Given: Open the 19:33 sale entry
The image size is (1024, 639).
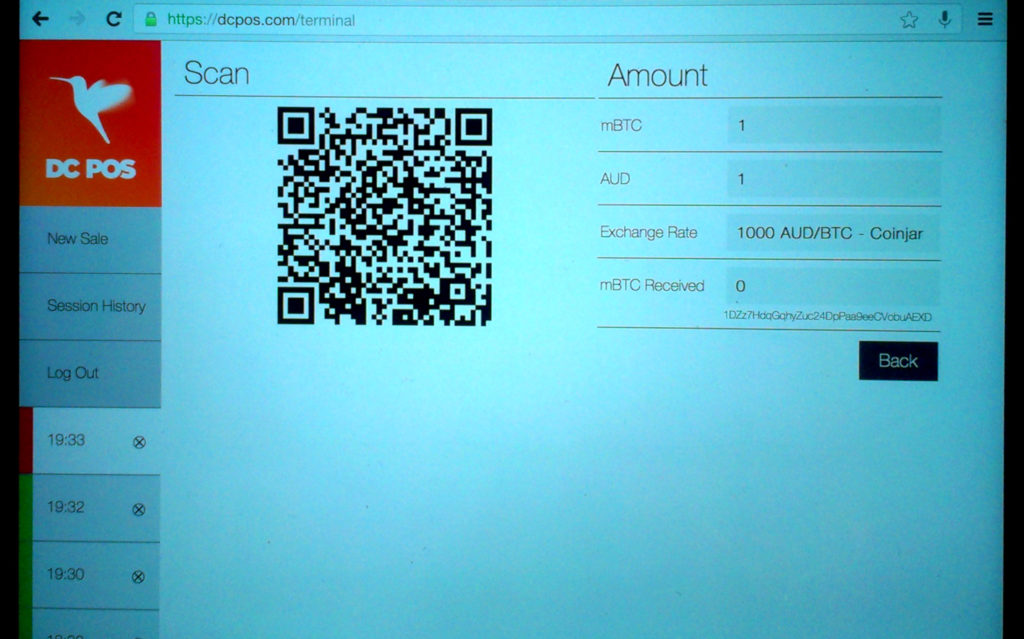Looking at the screenshot, I should (89, 441).
